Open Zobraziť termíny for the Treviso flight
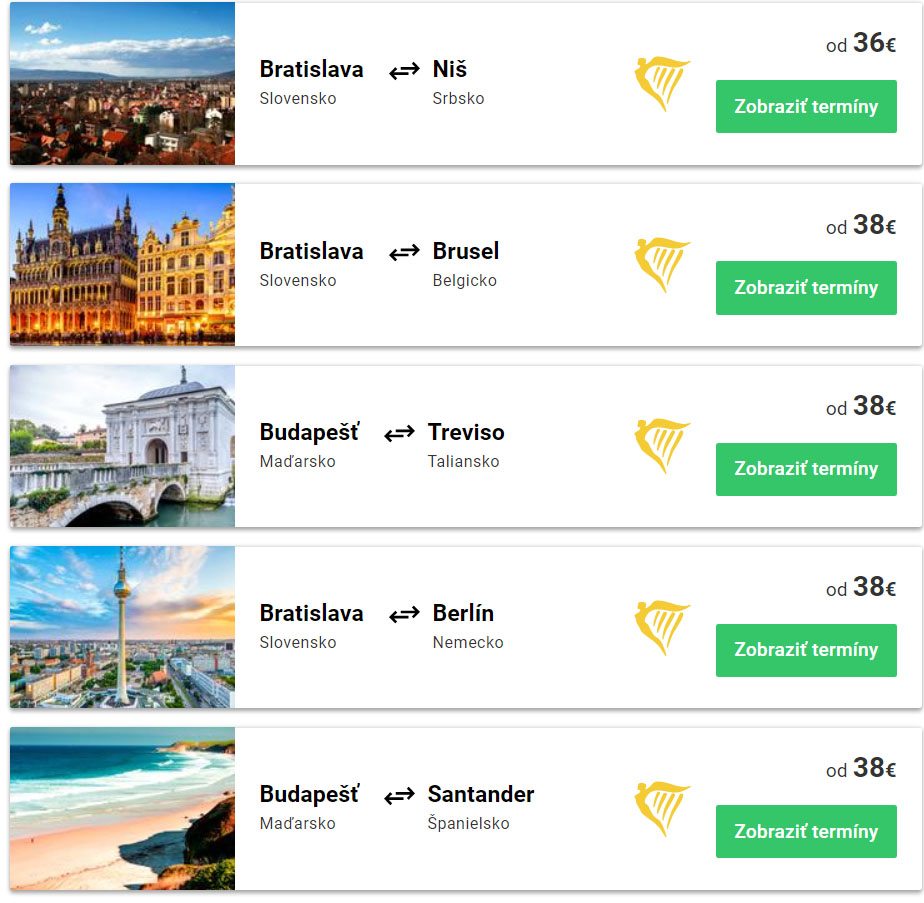Viewport: 924px width, 903px height. 806,469
